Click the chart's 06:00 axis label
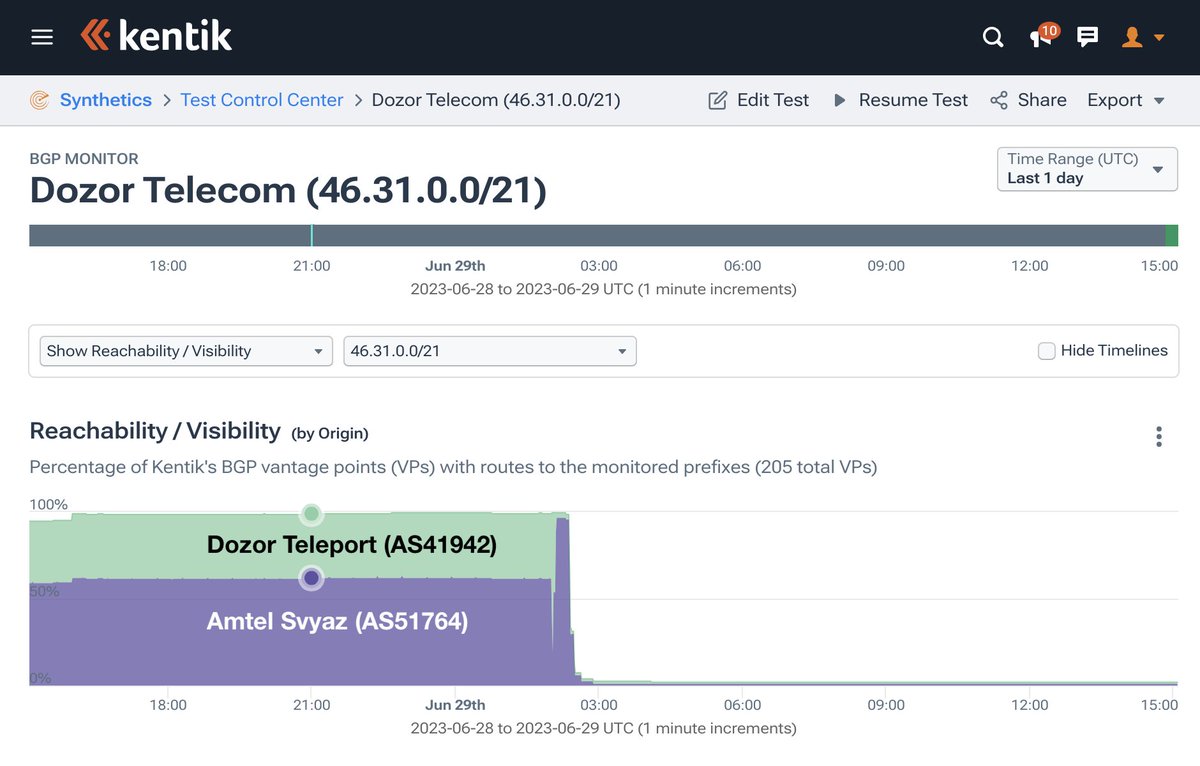This screenshot has height=766, width=1200. point(743,705)
